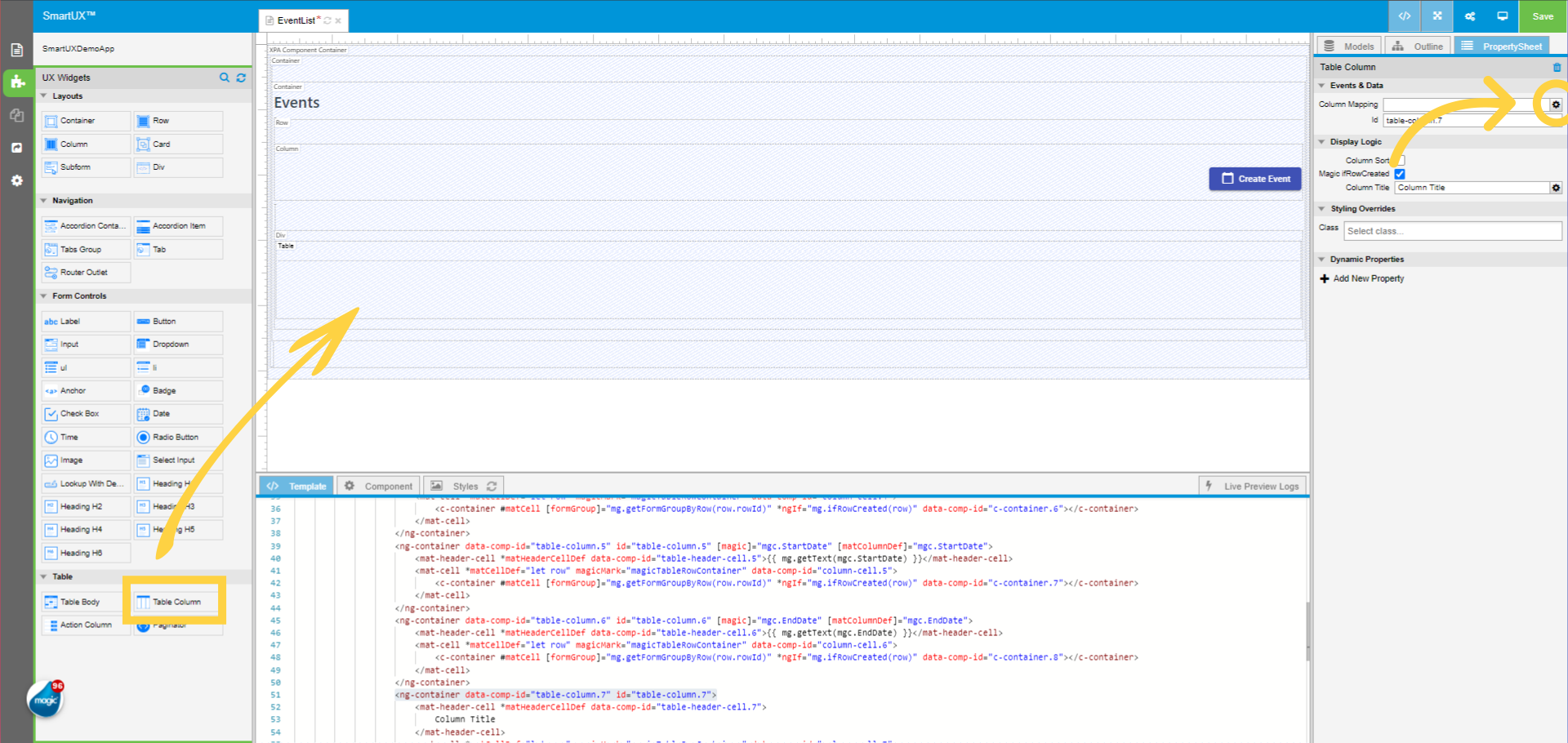Click the Select class input field
The image size is (1568, 743).
tap(1452, 230)
